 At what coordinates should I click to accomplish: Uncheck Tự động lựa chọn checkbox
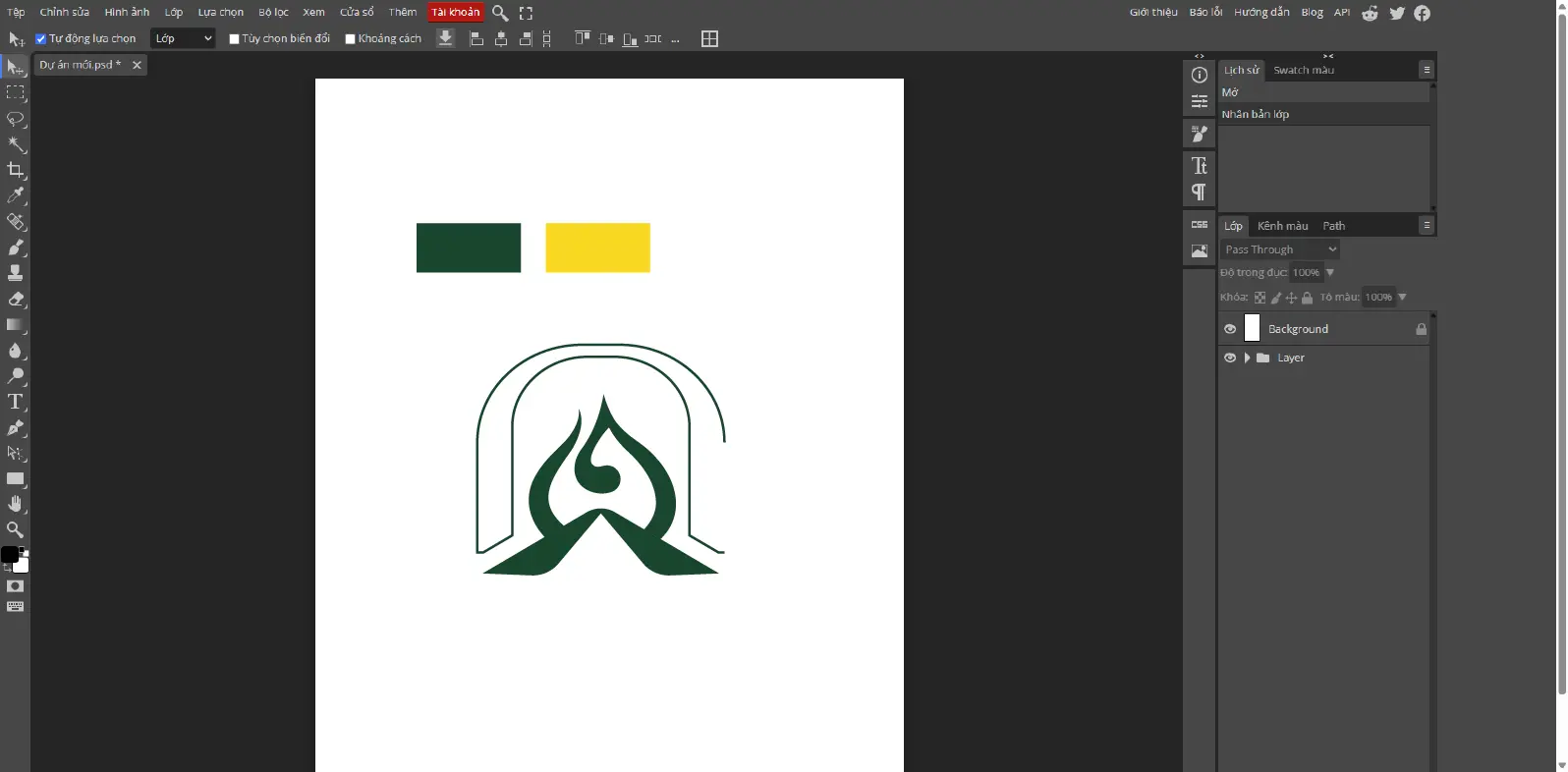[41, 39]
